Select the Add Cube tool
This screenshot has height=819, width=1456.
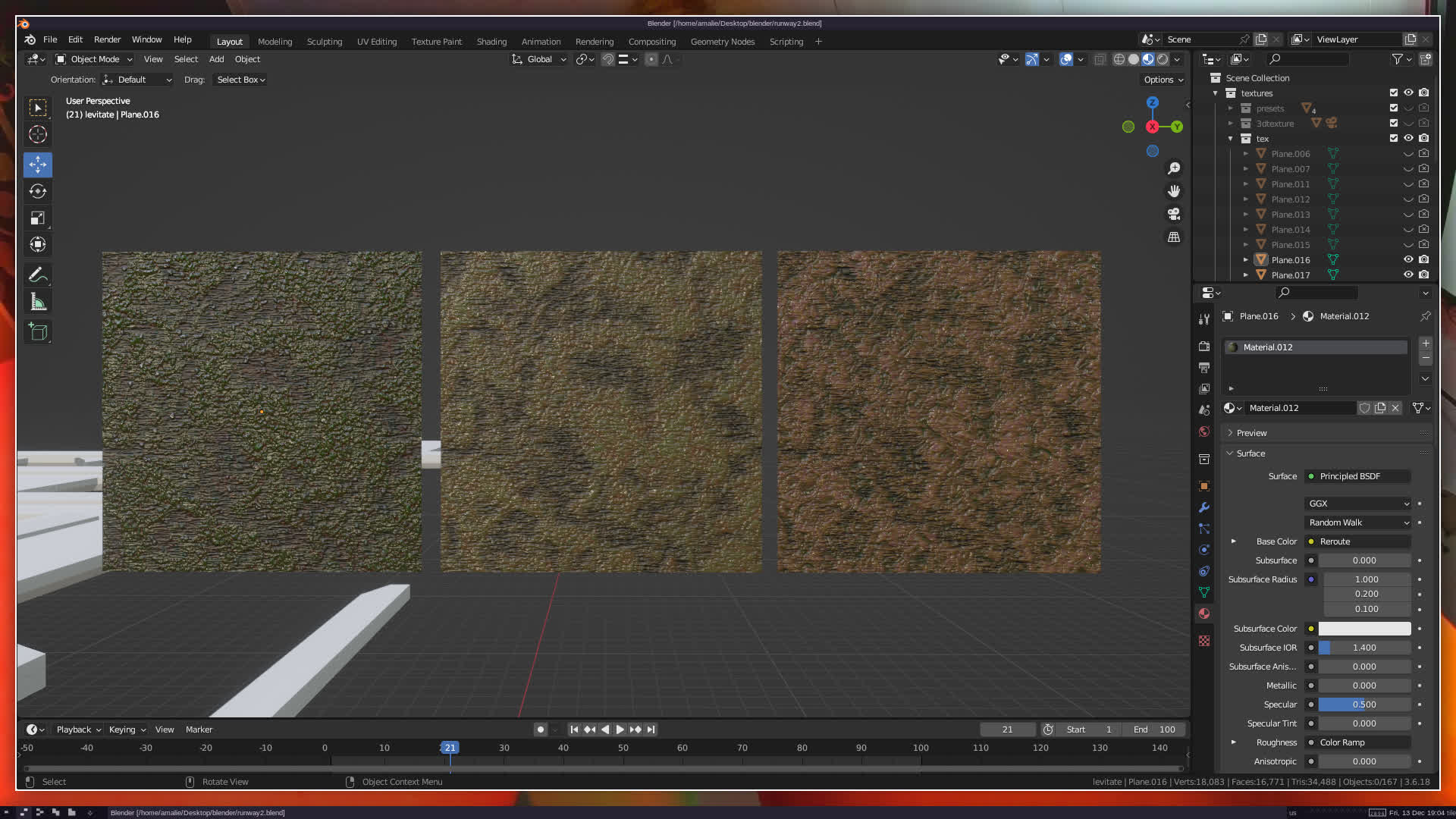38,332
